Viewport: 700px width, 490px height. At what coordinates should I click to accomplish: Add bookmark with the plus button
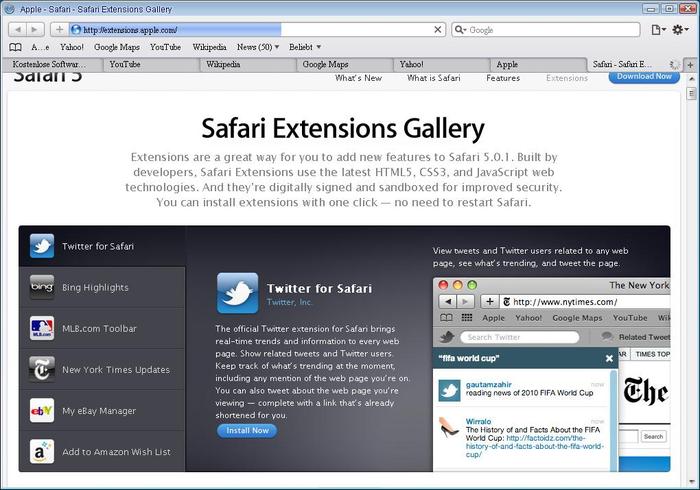tap(59, 30)
